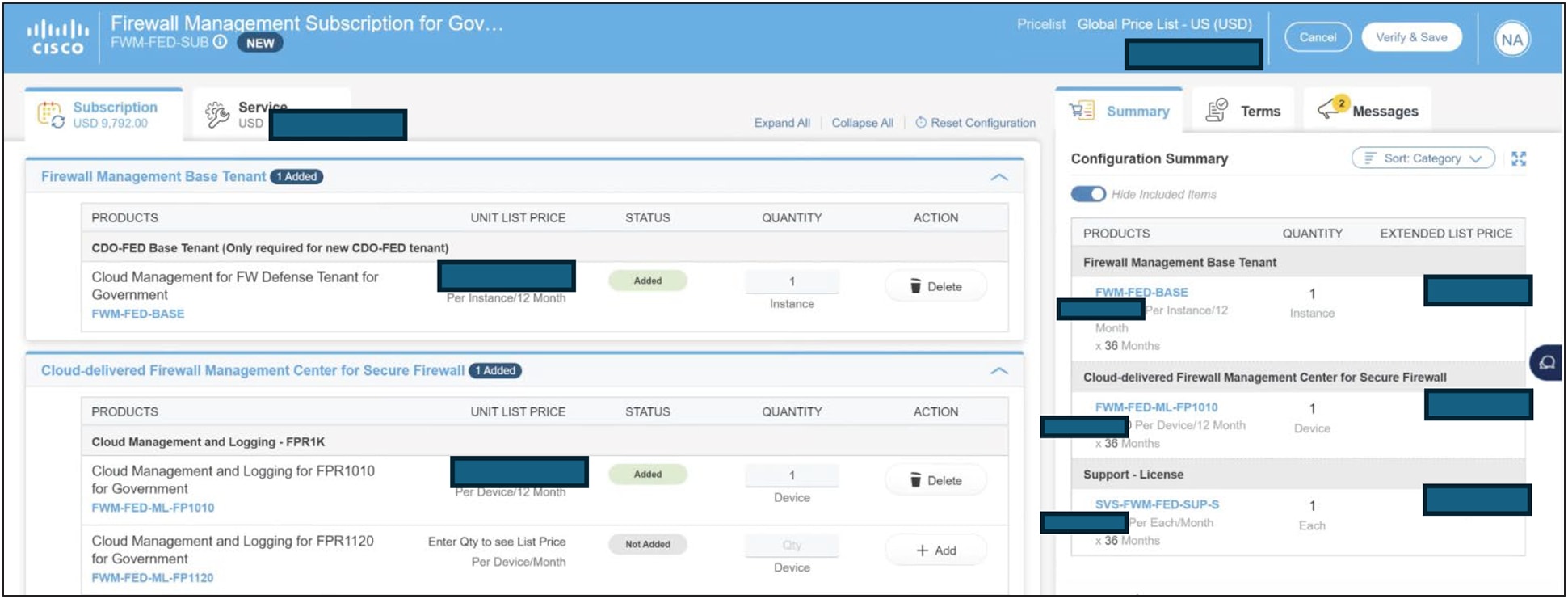This screenshot has width=1568, height=599.
Task: Click plus icon for FWM-FED-ML-FP1120 row
Action: click(922, 550)
